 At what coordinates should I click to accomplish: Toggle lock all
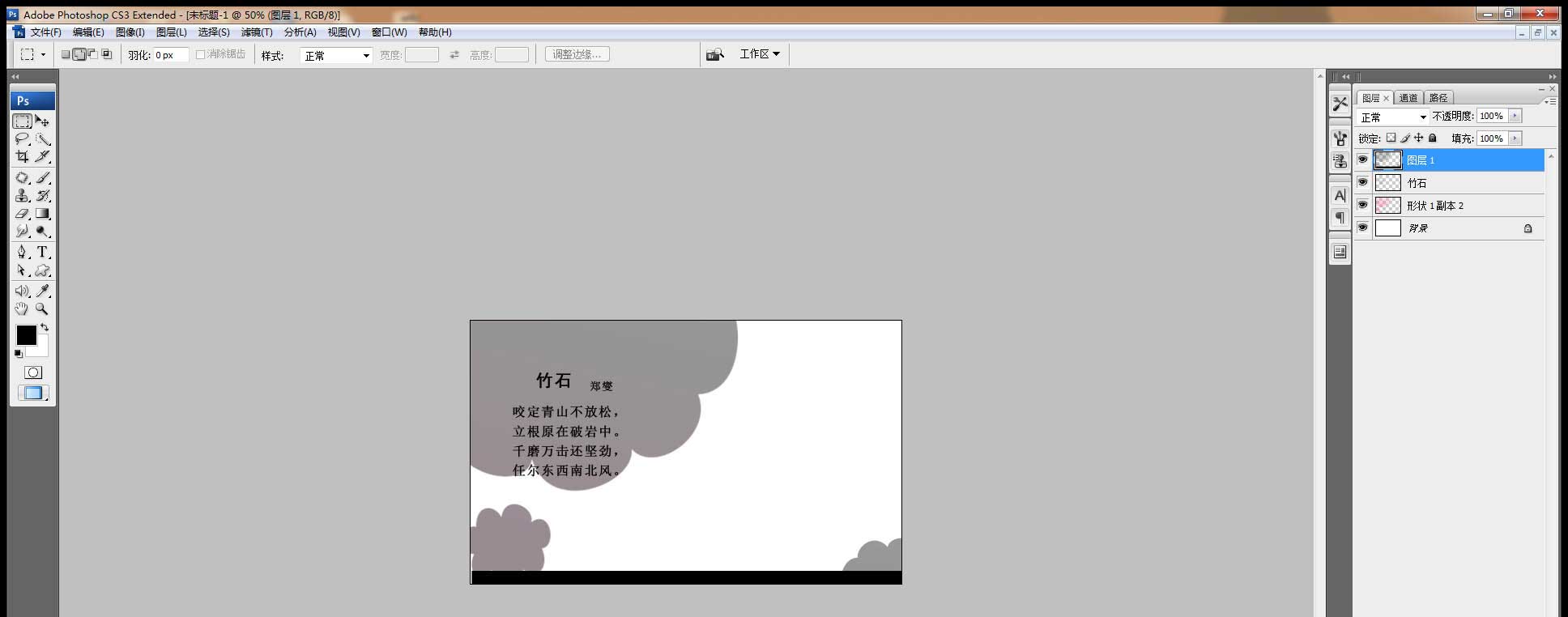[1432, 138]
